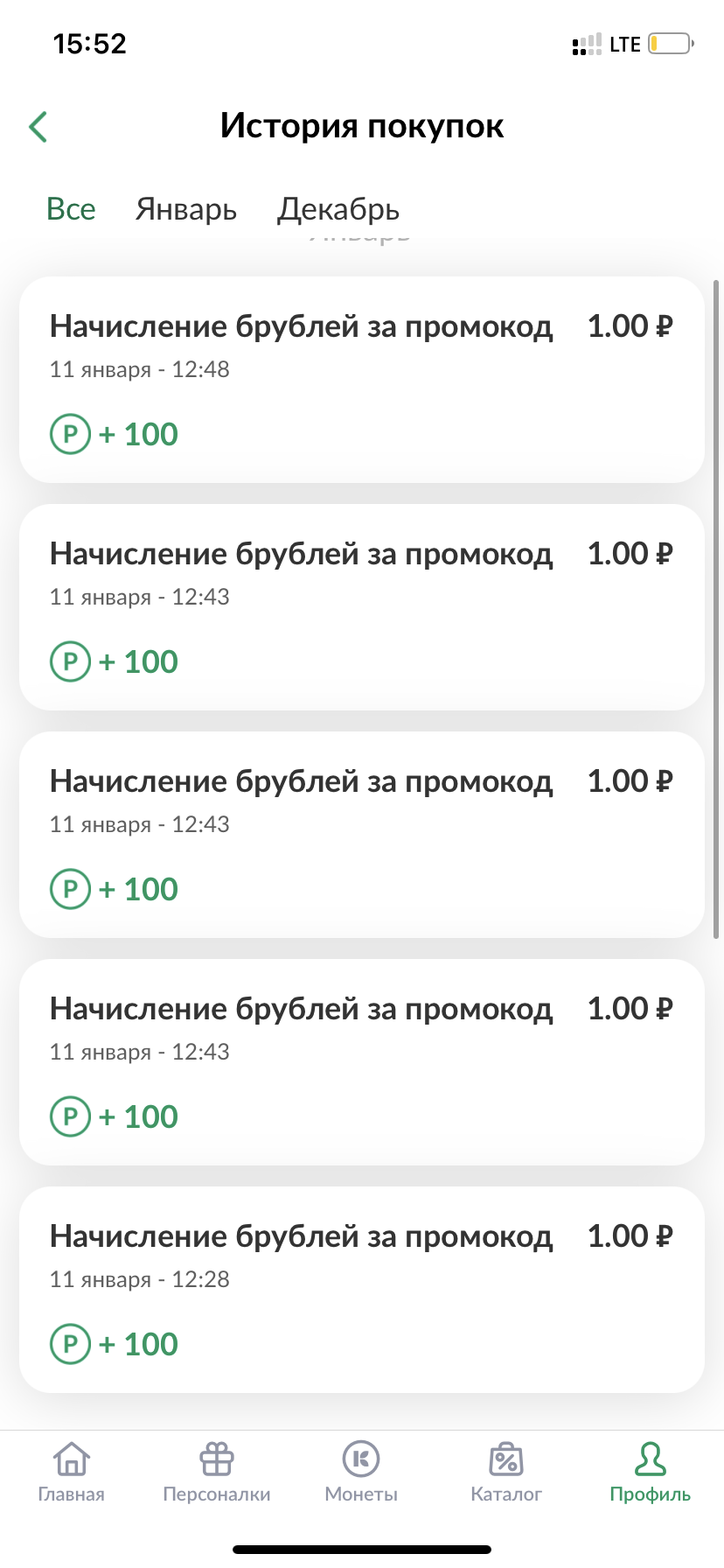Open promo code accrual from 12:28
This screenshot has width=724, height=1568.
pyautogui.click(x=362, y=1290)
